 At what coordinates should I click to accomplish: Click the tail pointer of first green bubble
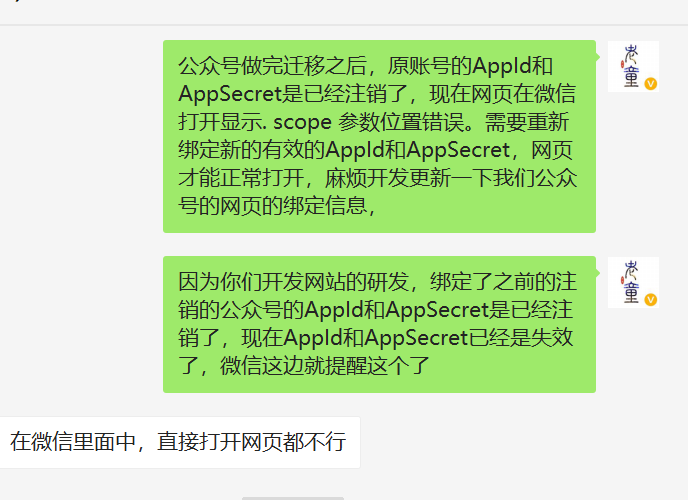coord(598,57)
